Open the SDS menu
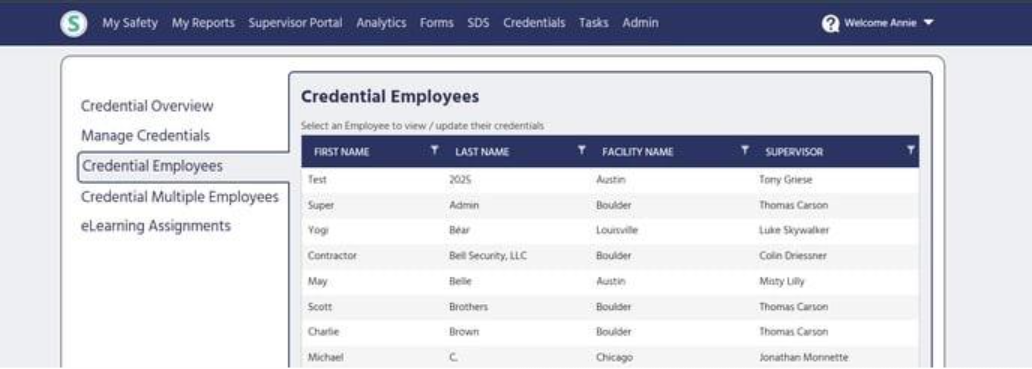 pos(478,23)
